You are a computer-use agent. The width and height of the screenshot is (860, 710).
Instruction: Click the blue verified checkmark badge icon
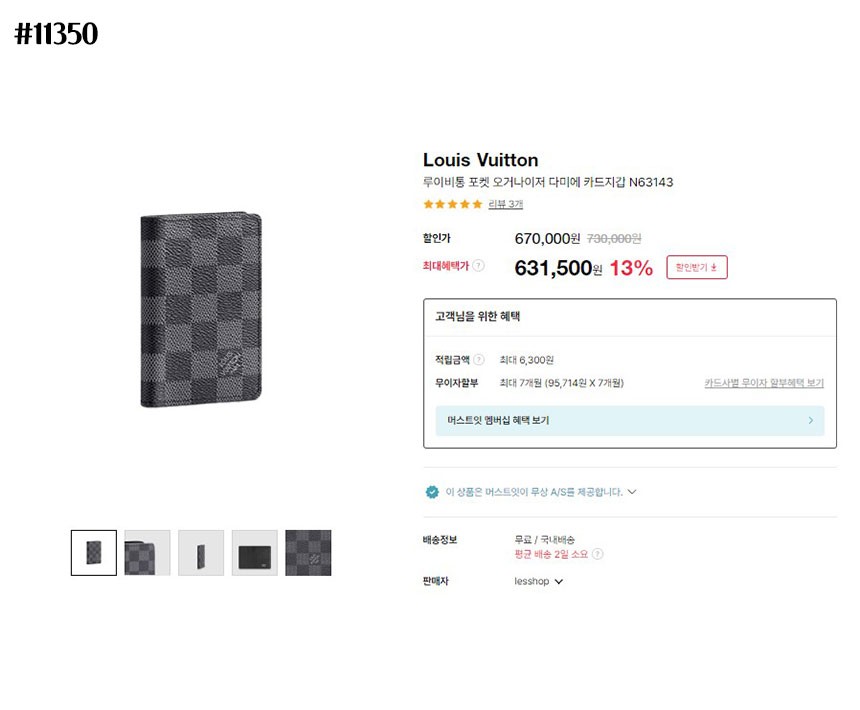tap(432, 492)
